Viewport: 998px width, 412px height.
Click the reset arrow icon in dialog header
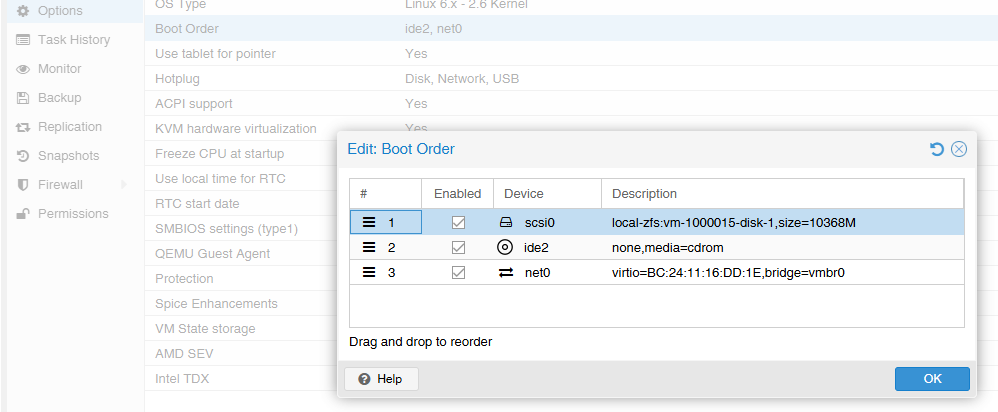point(936,149)
